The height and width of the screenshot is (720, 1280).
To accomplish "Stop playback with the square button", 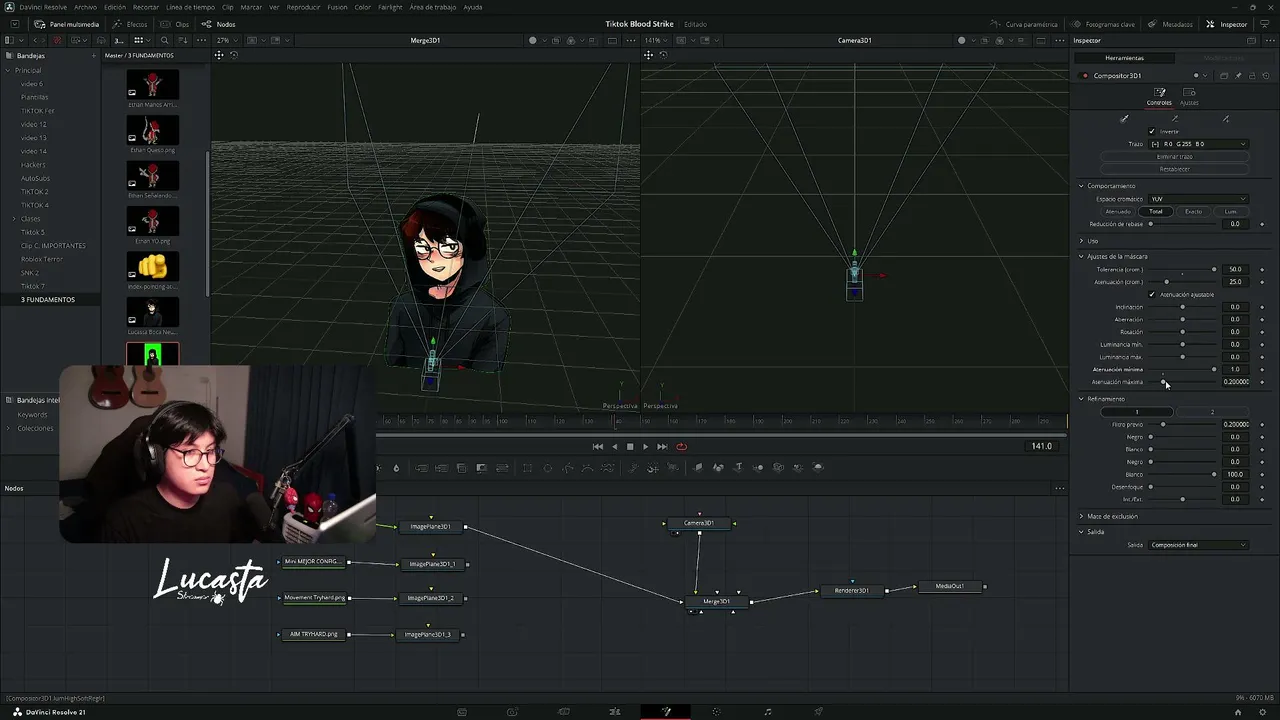I will click(x=630, y=447).
